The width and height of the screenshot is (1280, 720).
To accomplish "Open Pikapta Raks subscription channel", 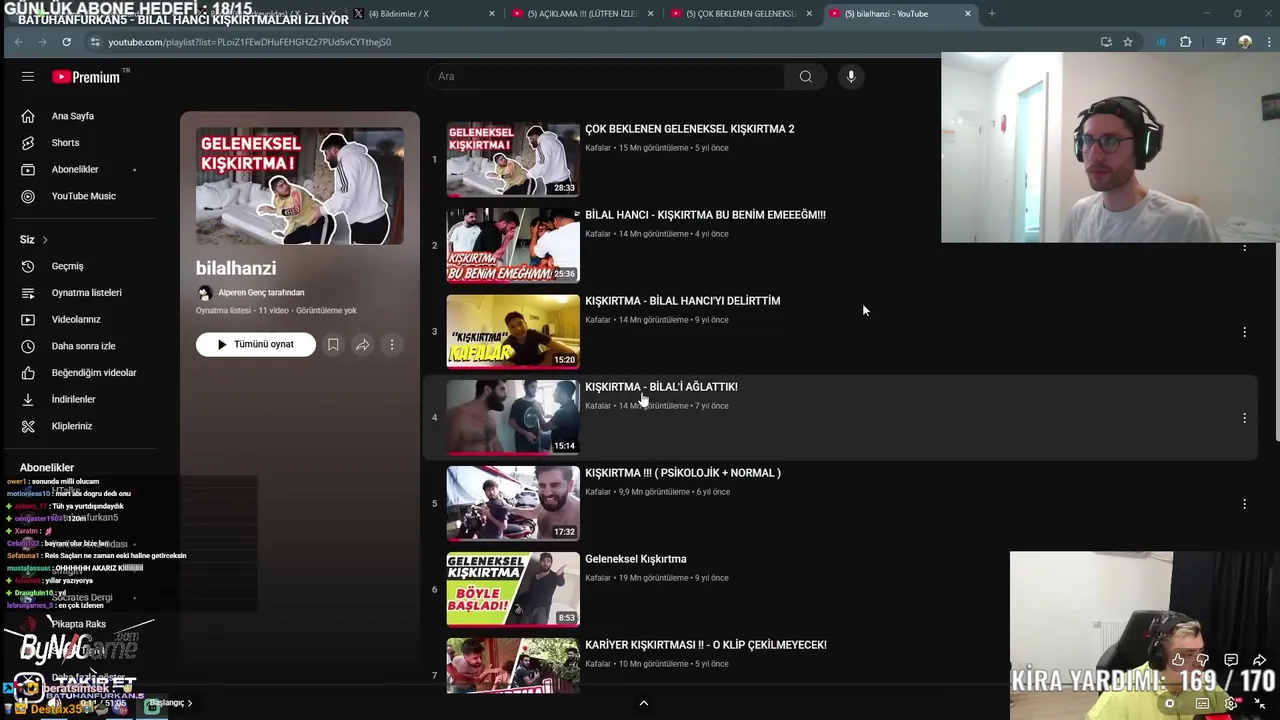I will [x=79, y=624].
